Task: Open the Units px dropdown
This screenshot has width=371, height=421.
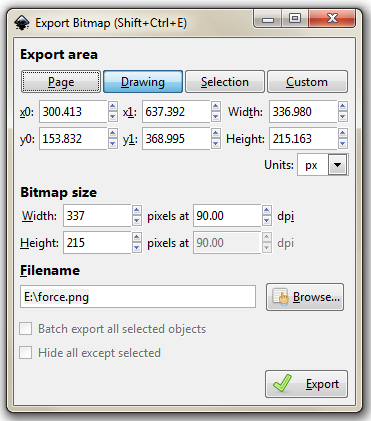Action: coord(323,165)
